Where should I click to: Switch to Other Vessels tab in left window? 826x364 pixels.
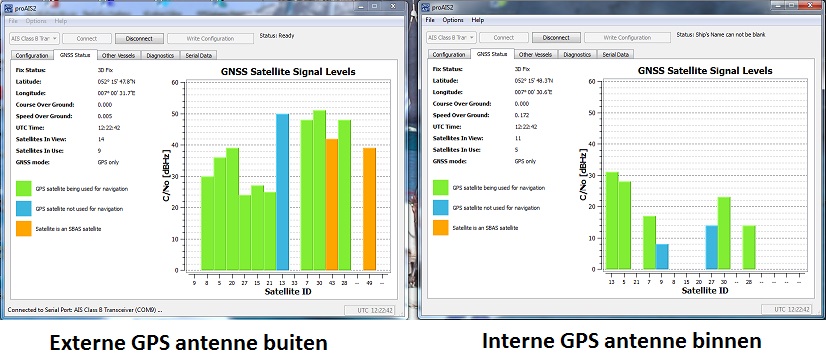coord(119,55)
